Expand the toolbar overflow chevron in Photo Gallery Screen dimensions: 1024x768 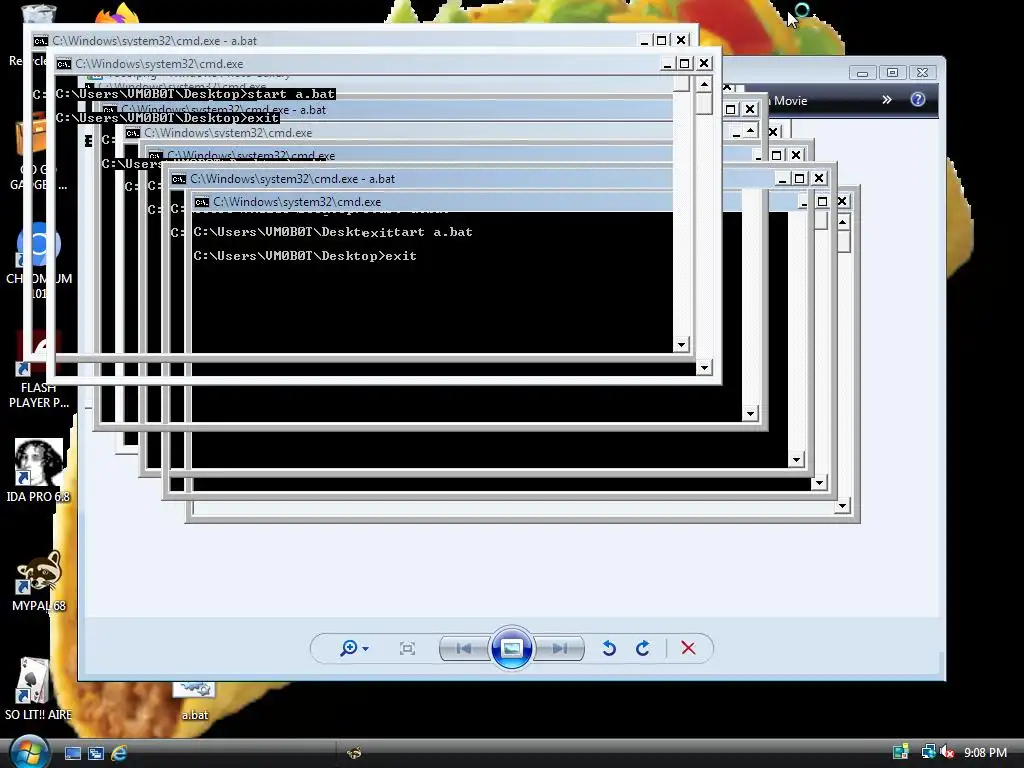(x=886, y=100)
